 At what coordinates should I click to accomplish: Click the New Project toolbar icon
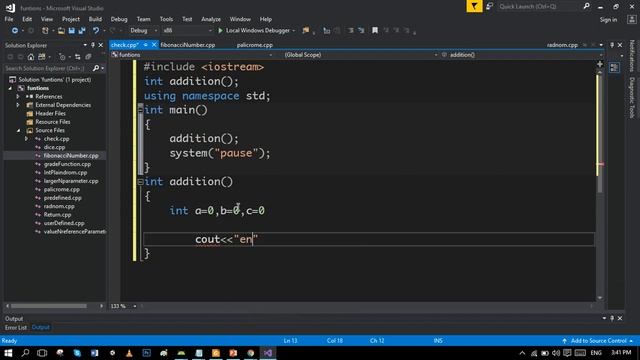tap(45, 31)
